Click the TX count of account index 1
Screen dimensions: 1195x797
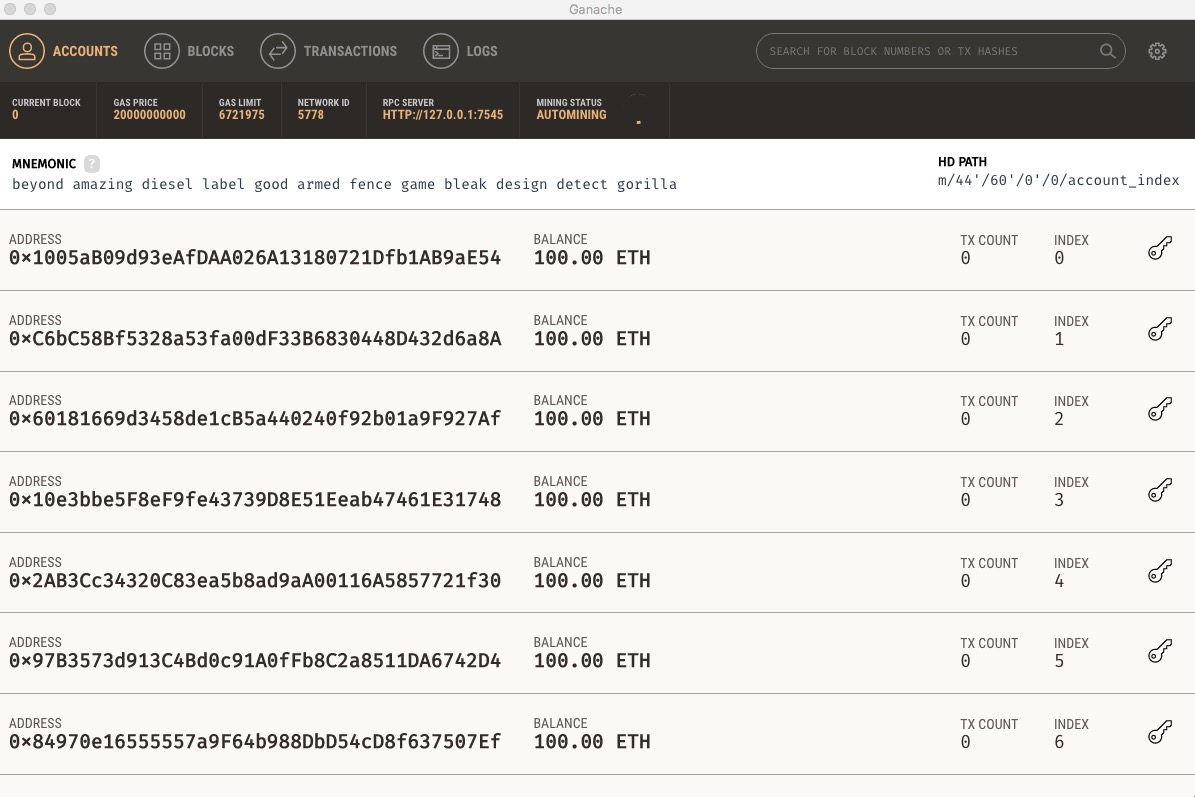[x=966, y=339]
